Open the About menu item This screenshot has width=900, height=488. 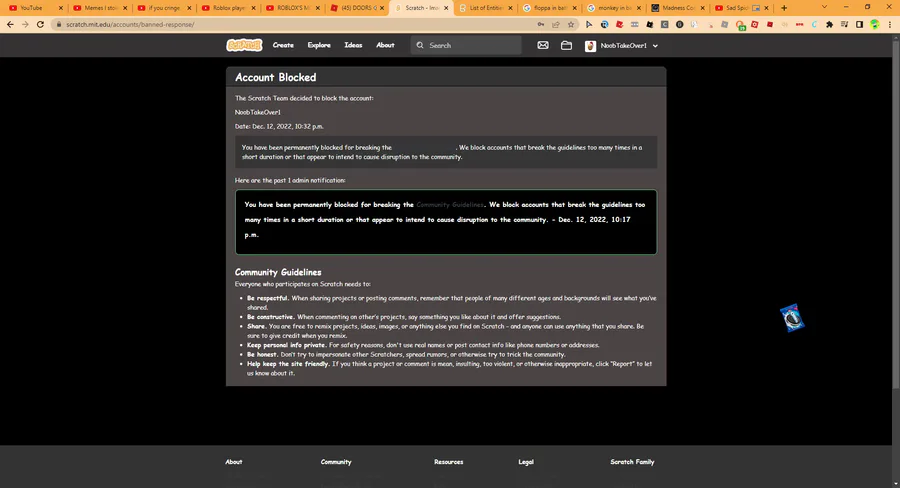point(385,45)
